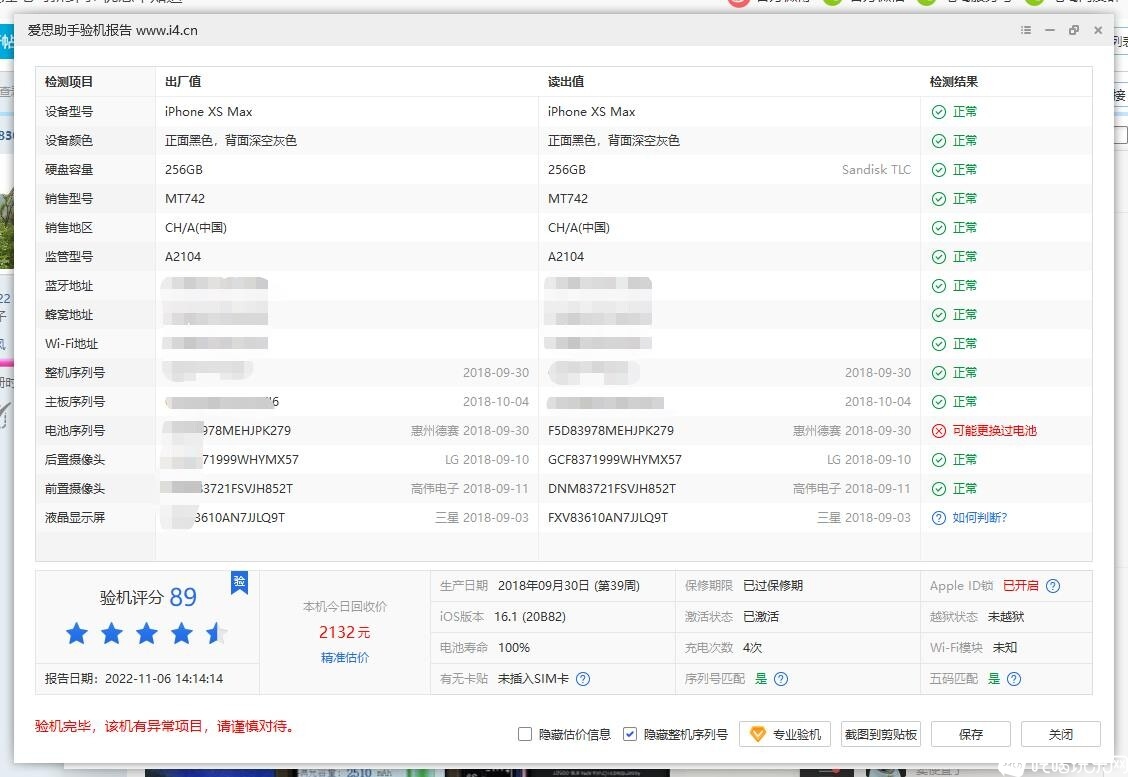Viewport: 1128px width, 777px height.
Task: Click the green check icon in 主板序列号 row
Action: [939, 401]
